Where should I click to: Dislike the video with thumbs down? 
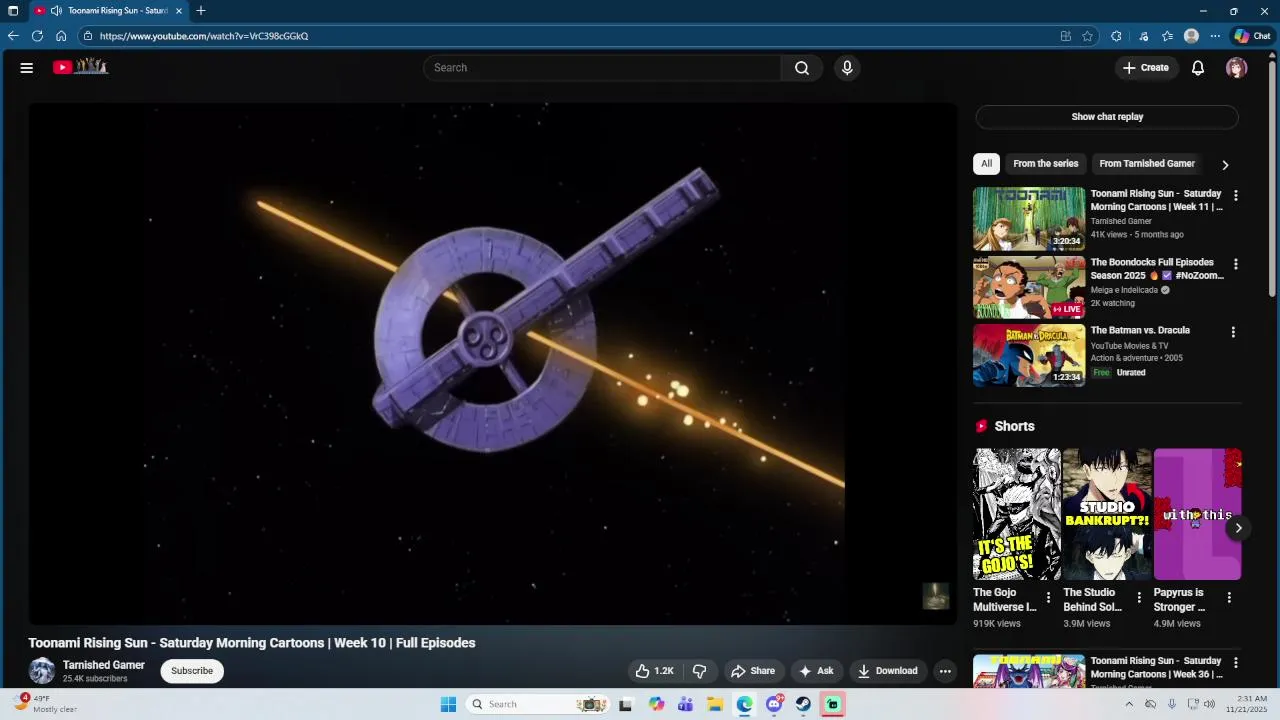pos(700,671)
